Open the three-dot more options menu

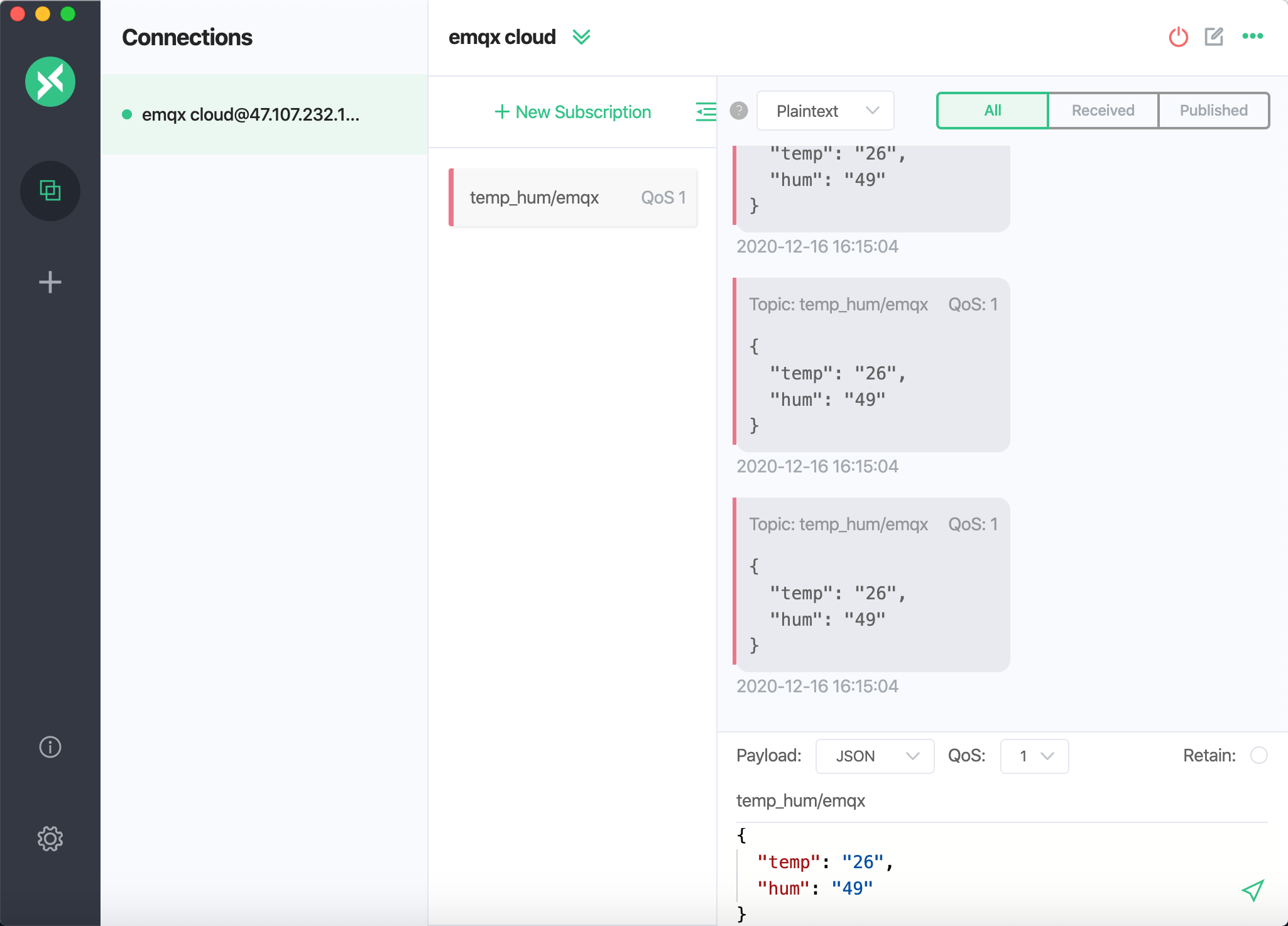(1252, 36)
